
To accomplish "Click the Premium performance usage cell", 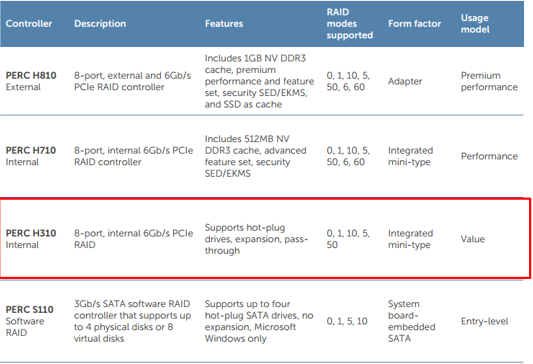I will [x=489, y=81].
